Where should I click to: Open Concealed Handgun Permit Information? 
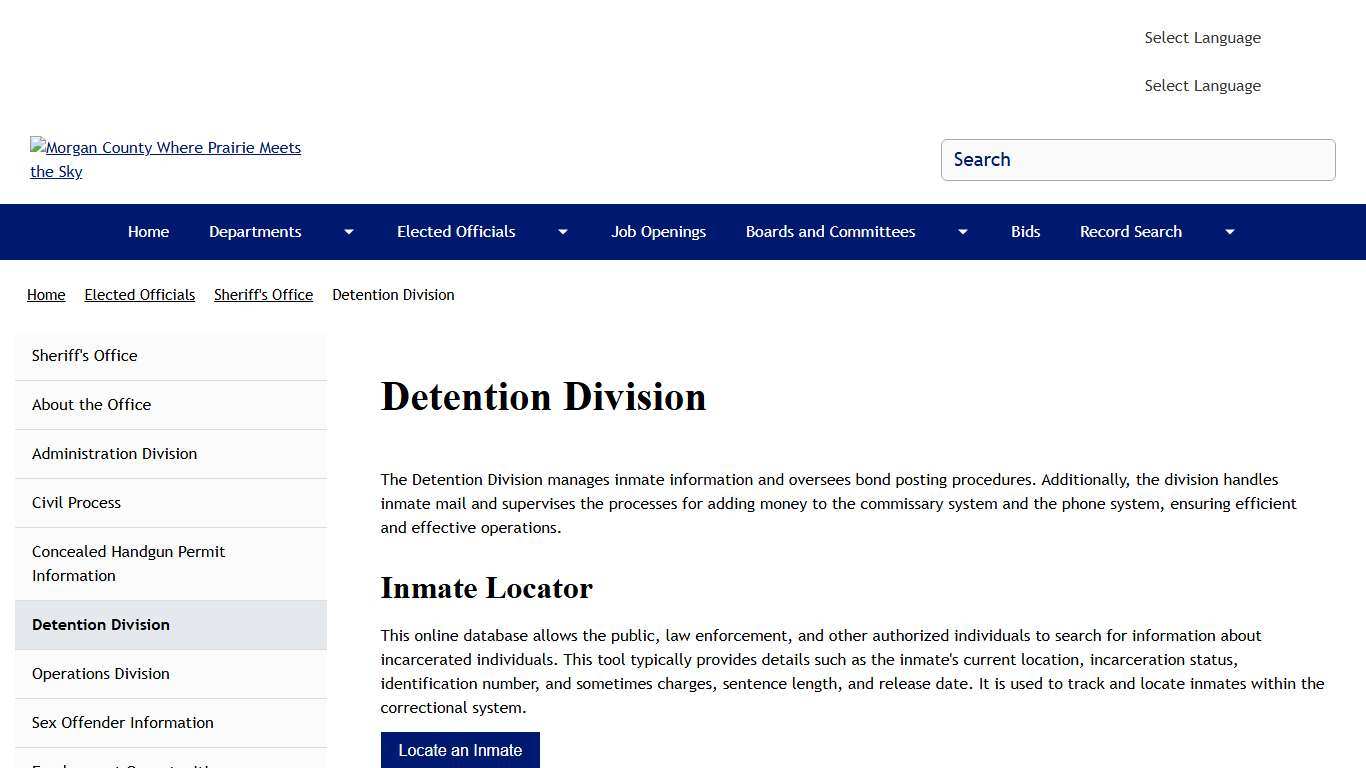(128, 563)
